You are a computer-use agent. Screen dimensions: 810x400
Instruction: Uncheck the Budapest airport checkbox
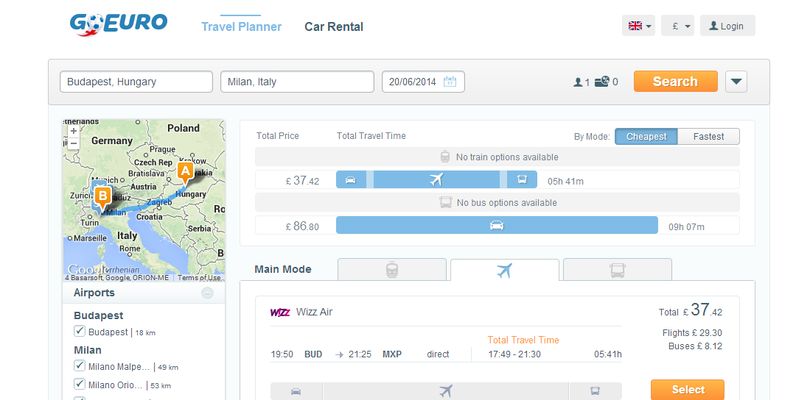tap(80, 331)
